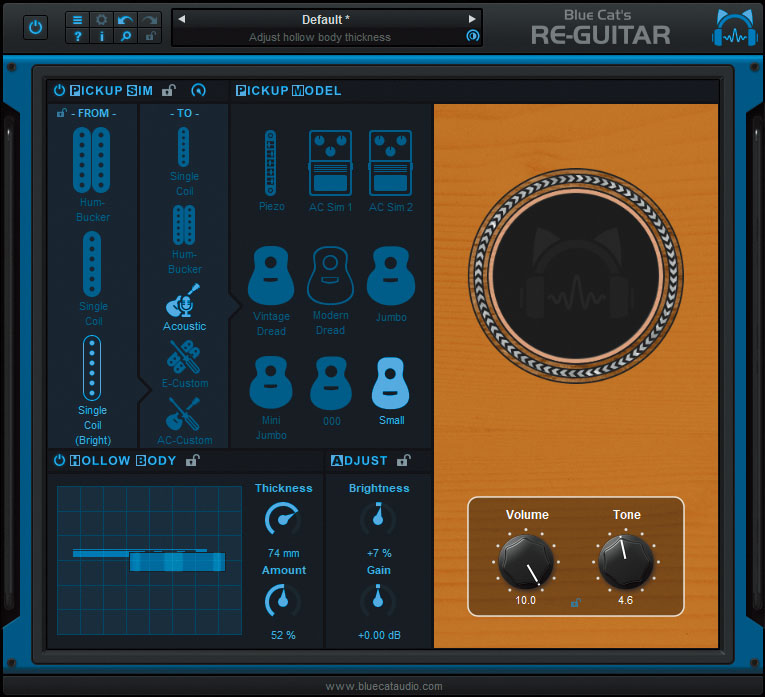Screen dimensions: 765x697
Task: Click the Tone knob
Action: click(625, 562)
